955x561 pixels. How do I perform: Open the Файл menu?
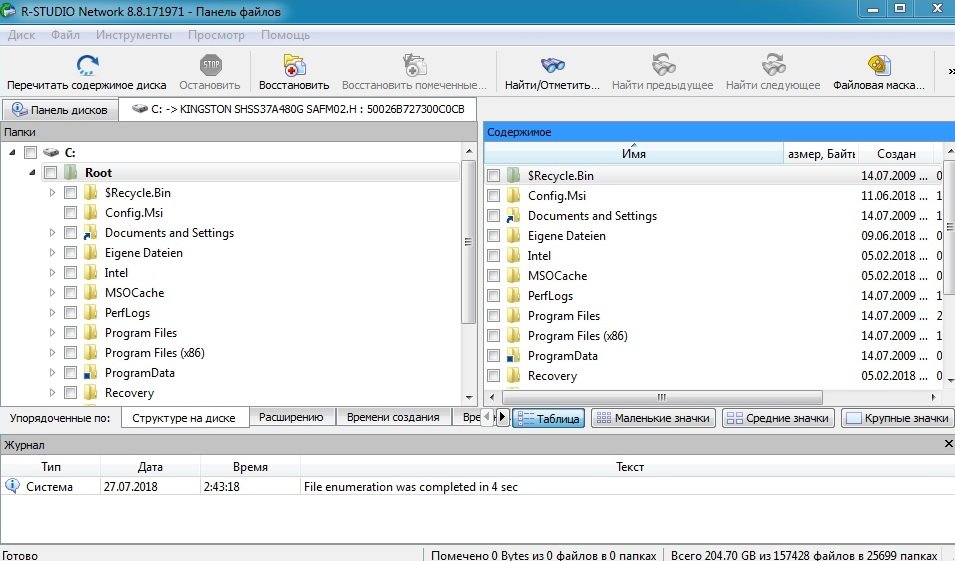65,35
